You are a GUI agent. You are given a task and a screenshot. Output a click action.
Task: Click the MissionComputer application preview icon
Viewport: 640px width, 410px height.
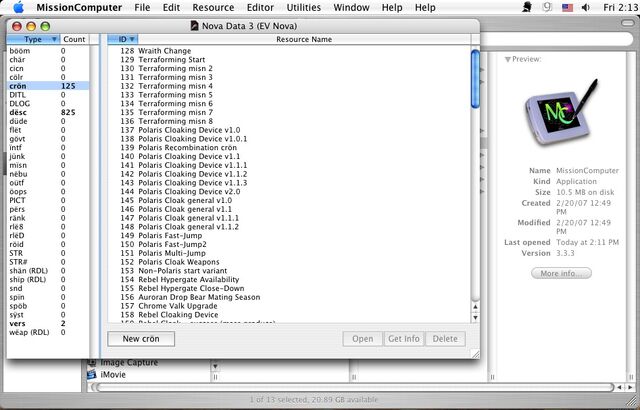coord(561,113)
